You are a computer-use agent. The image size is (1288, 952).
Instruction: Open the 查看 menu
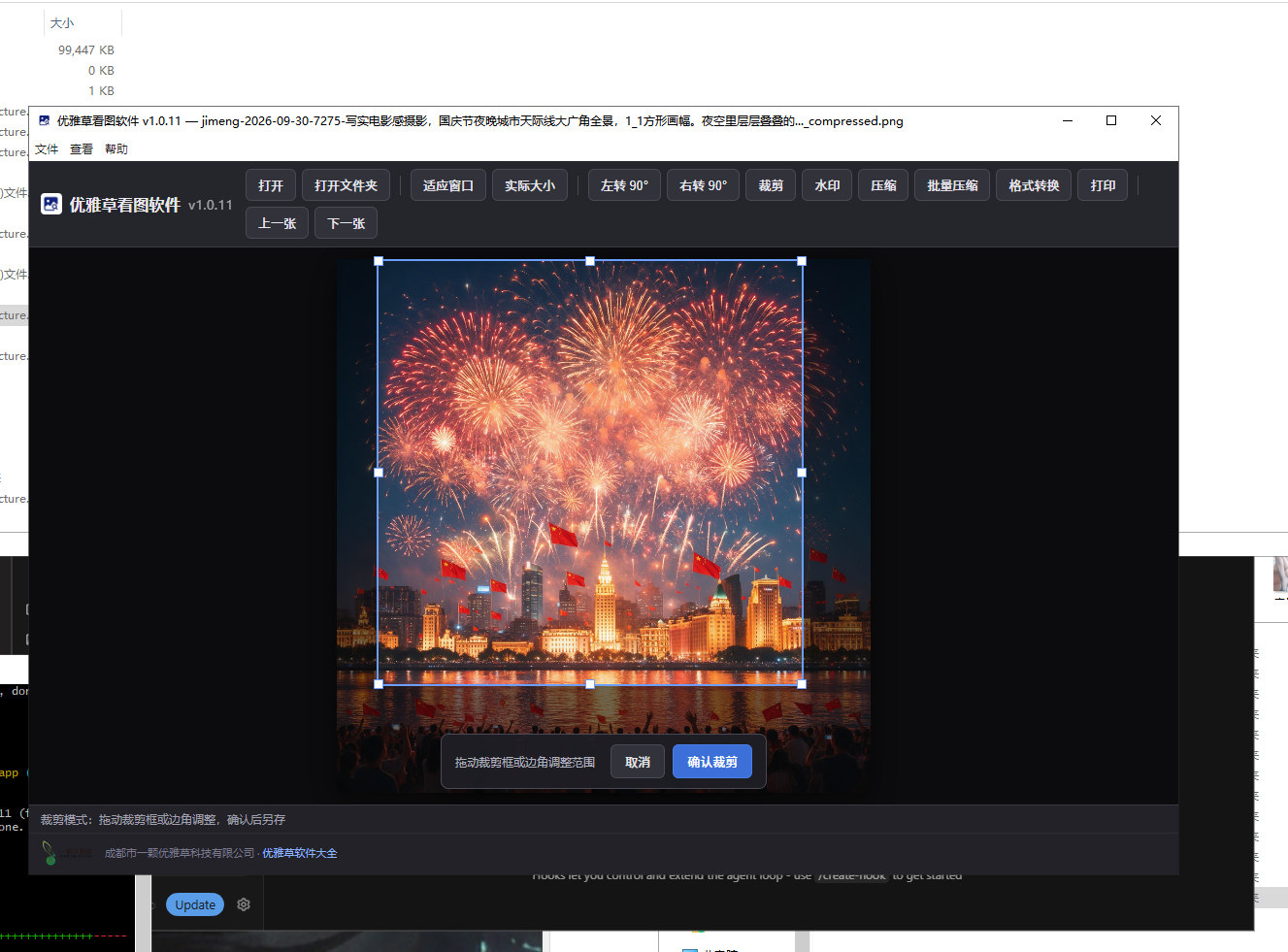click(x=82, y=149)
